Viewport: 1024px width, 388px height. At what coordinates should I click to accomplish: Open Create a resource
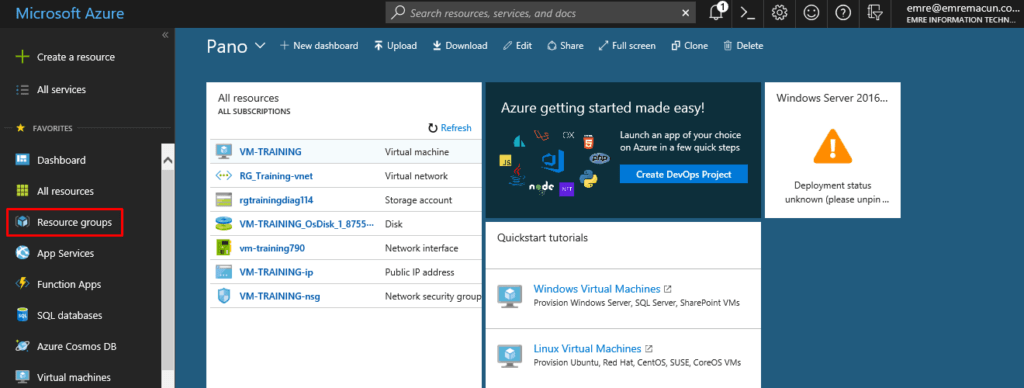pos(76,57)
